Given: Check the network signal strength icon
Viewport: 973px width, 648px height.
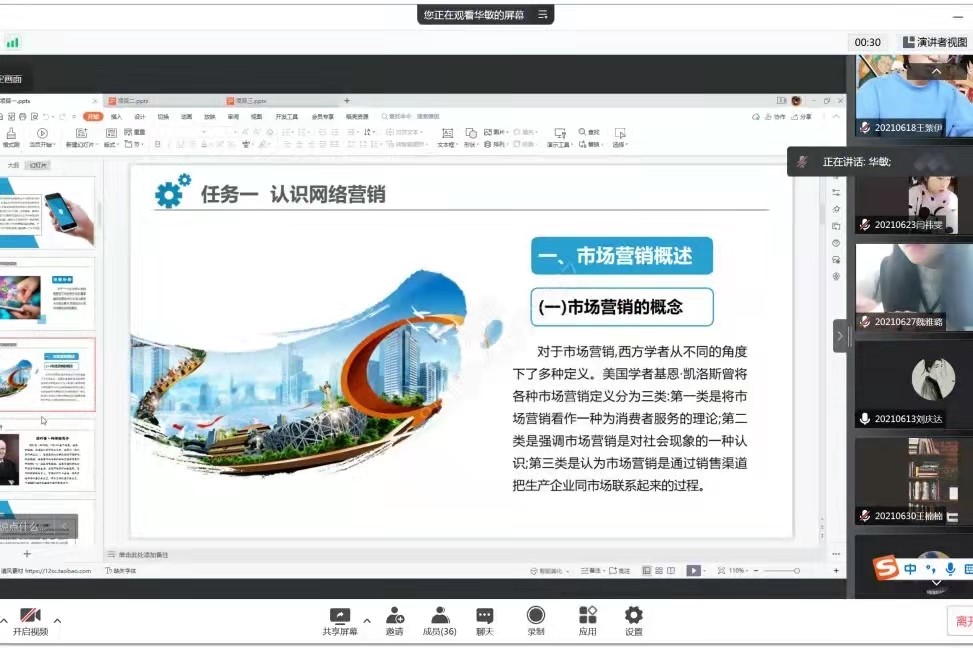Looking at the screenshot, I should (x=13, y=42).
